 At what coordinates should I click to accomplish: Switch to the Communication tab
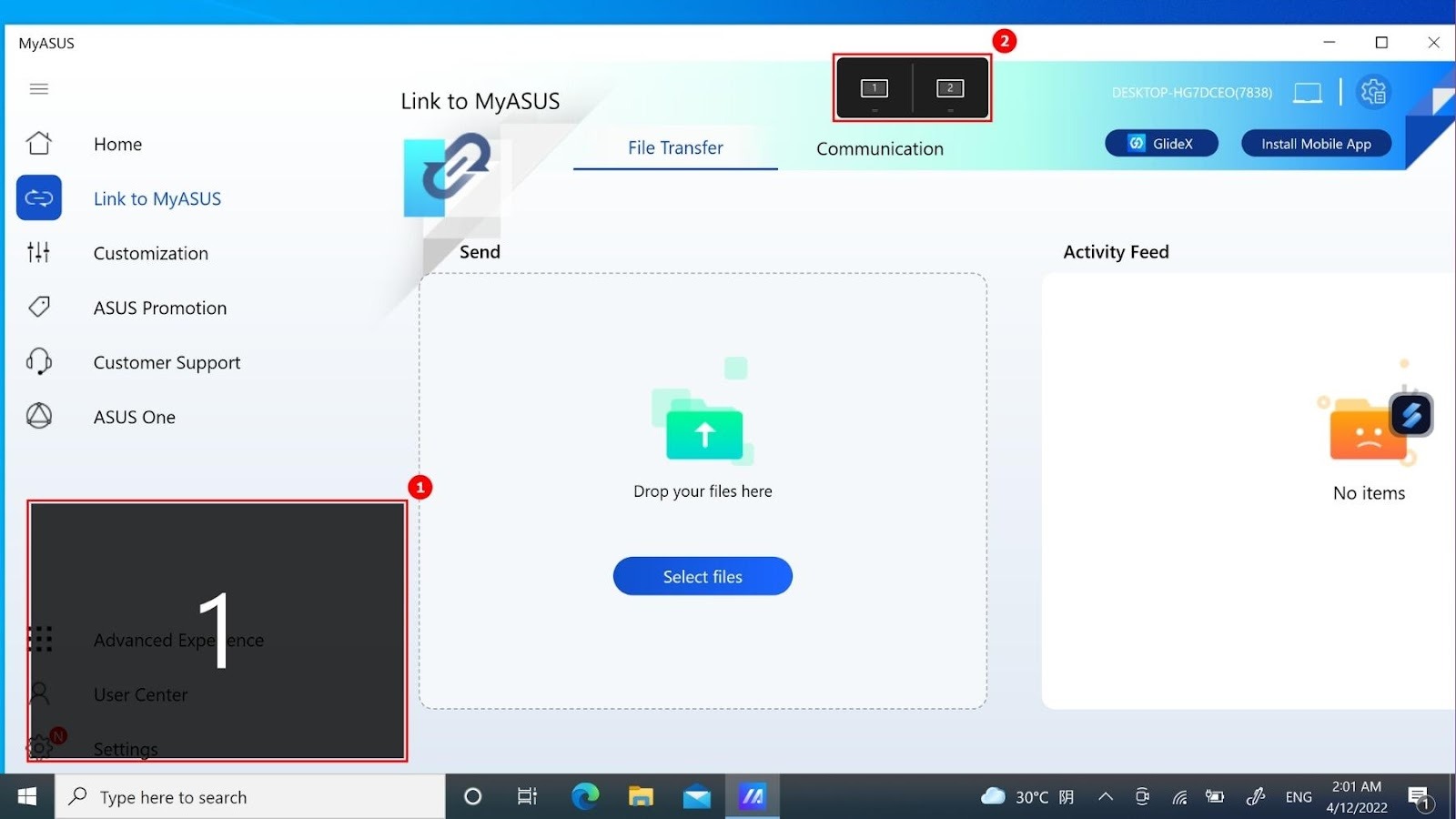pos(880,148)
